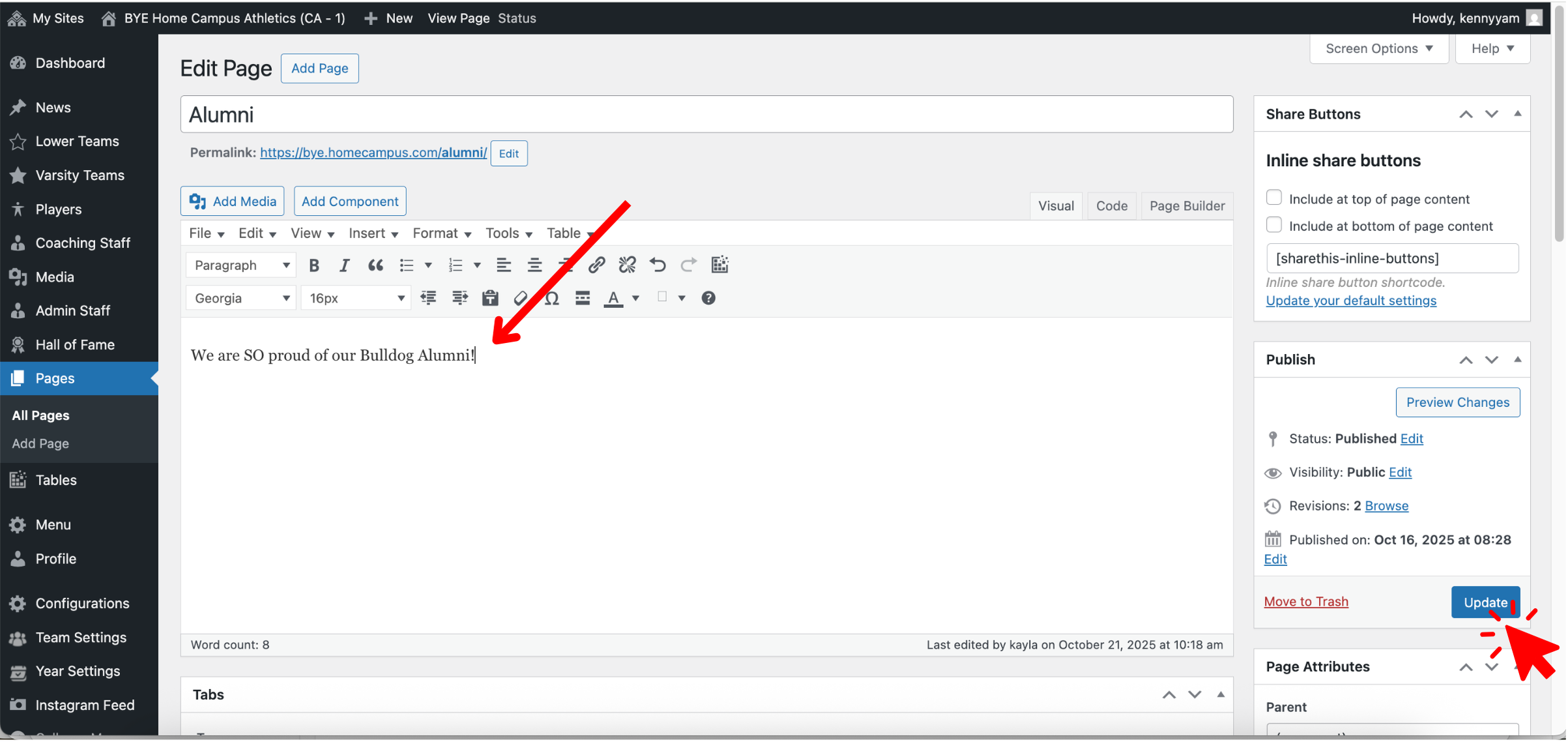
Task: Toggle bold formatting in editor toolbar
Action: (314, 265)
